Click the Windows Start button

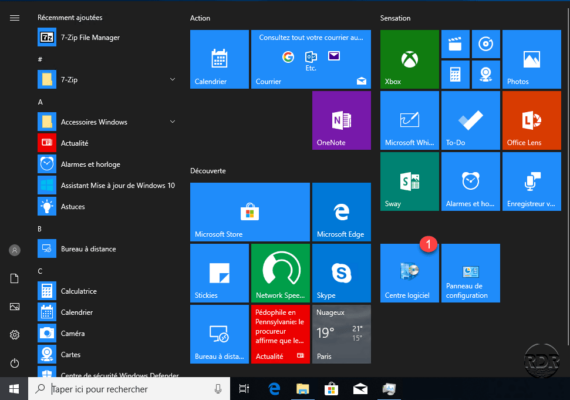click(14, 389)
